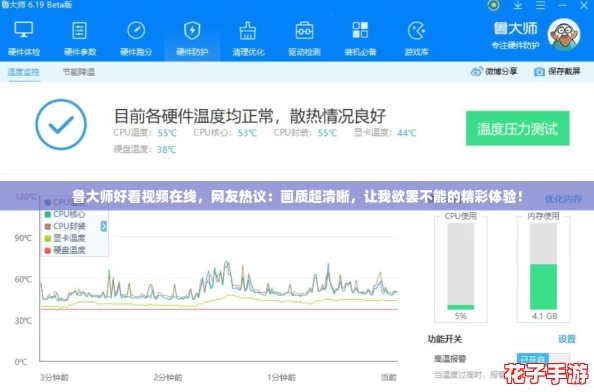Click 5% CPU usage value
The image size is (594, 392).
pyautogui.click(x=461, y=316)
